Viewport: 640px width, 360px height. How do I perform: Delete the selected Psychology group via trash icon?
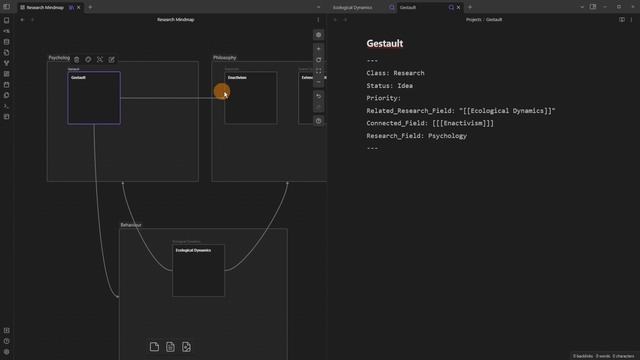(77, 60)
